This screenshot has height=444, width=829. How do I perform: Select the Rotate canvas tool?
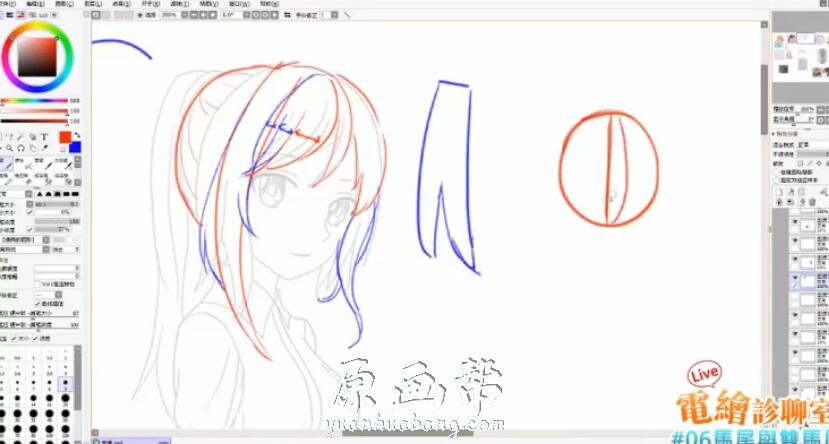(21, 148)
